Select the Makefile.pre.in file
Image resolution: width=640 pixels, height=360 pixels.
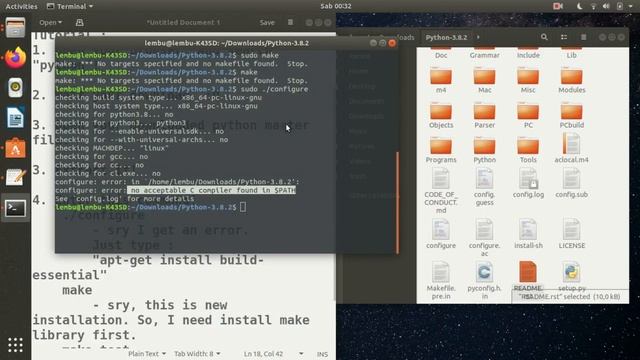point(441,281)
